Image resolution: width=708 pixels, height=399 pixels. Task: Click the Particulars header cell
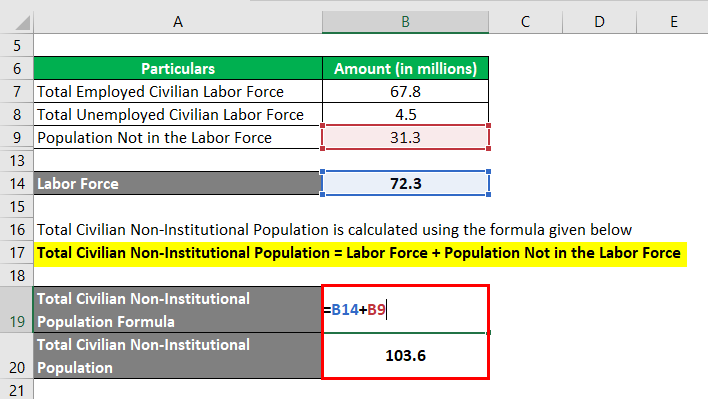tap(178, 69)
